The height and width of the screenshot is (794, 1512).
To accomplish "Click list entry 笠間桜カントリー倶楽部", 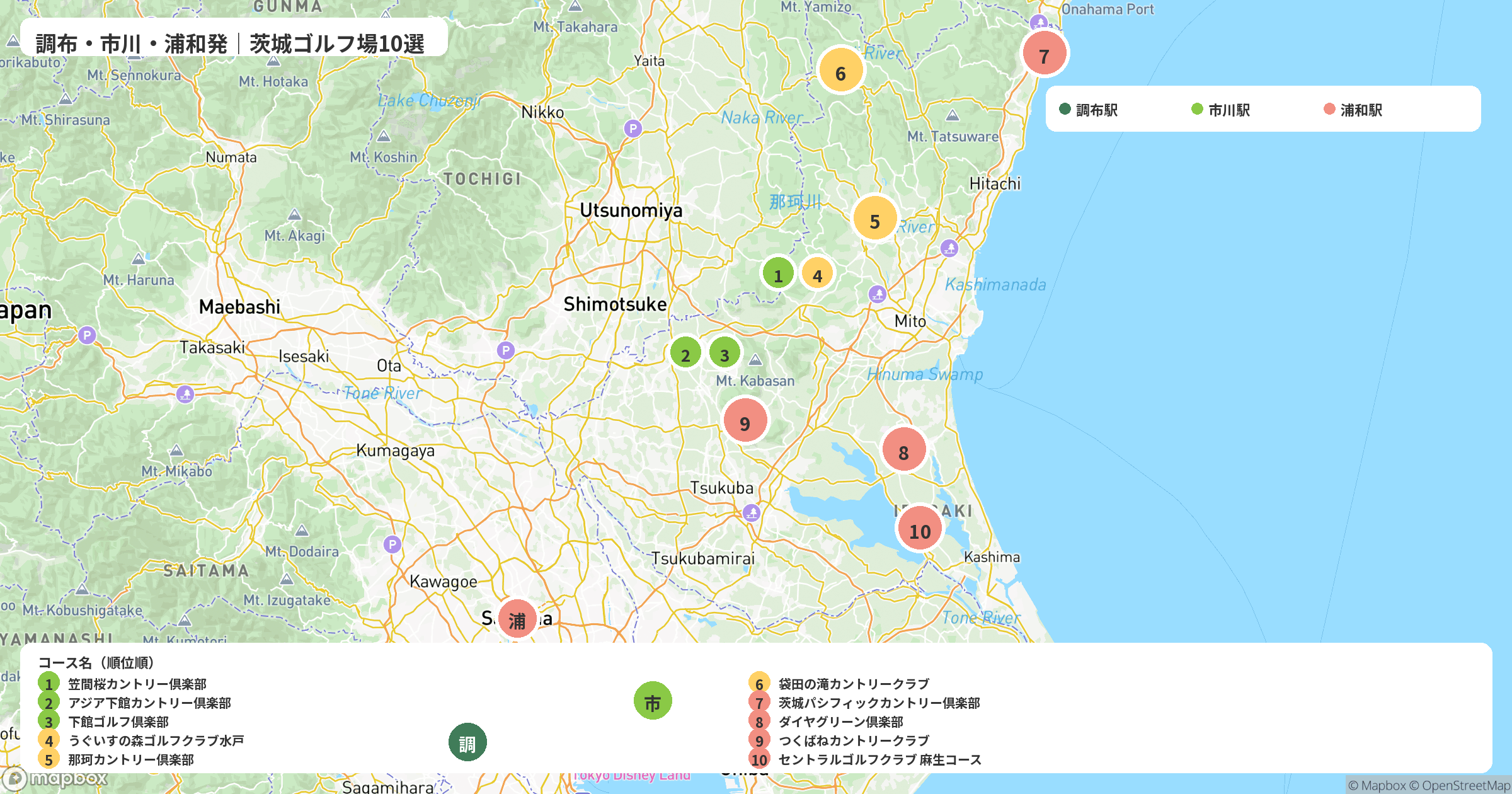I will coord(137,684).
